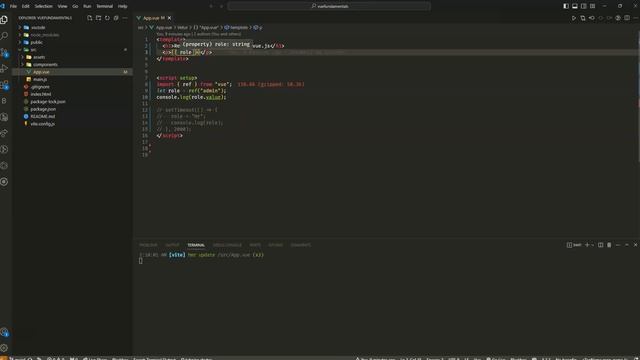Switch to the Output panel tab
Viewport: 640px width, 360px height.
coord(172,245)
